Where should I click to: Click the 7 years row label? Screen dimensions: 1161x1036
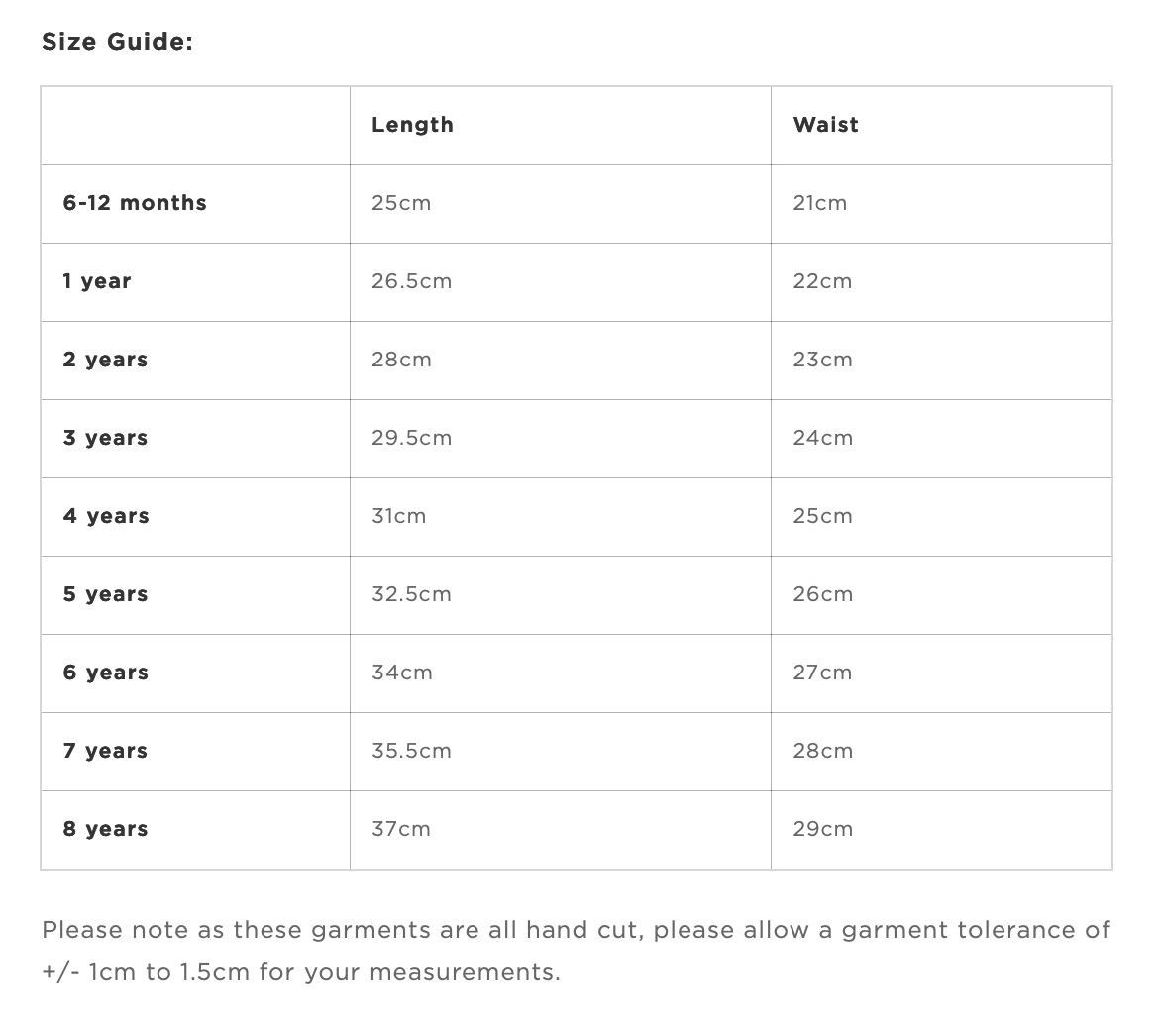point(105,751)
